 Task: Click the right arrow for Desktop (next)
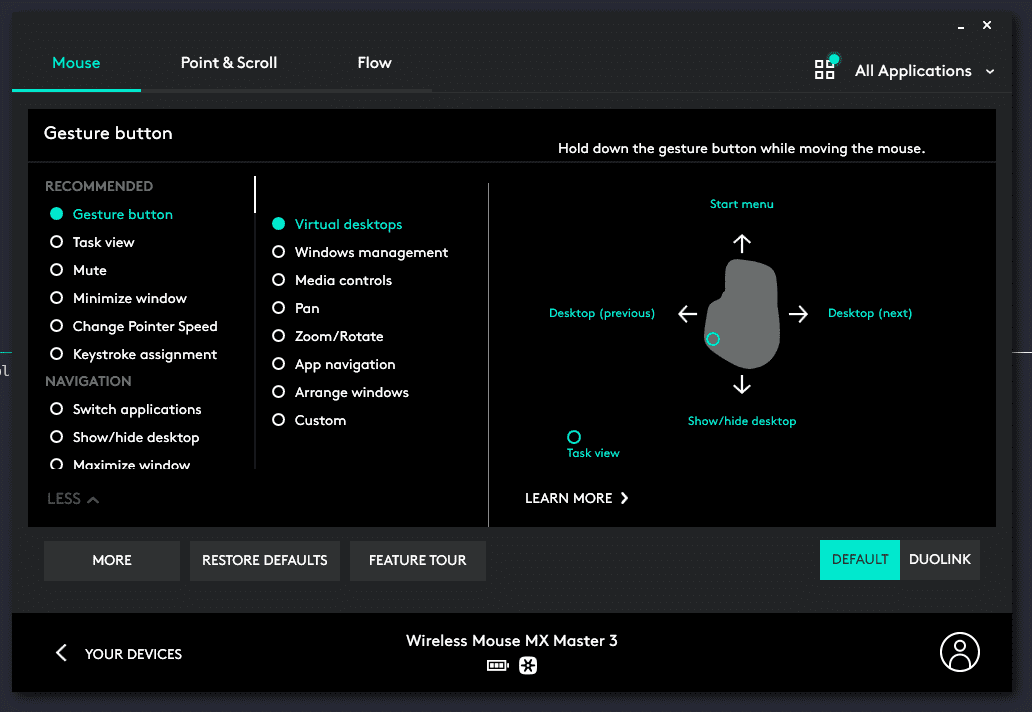[x=798, y=314]
